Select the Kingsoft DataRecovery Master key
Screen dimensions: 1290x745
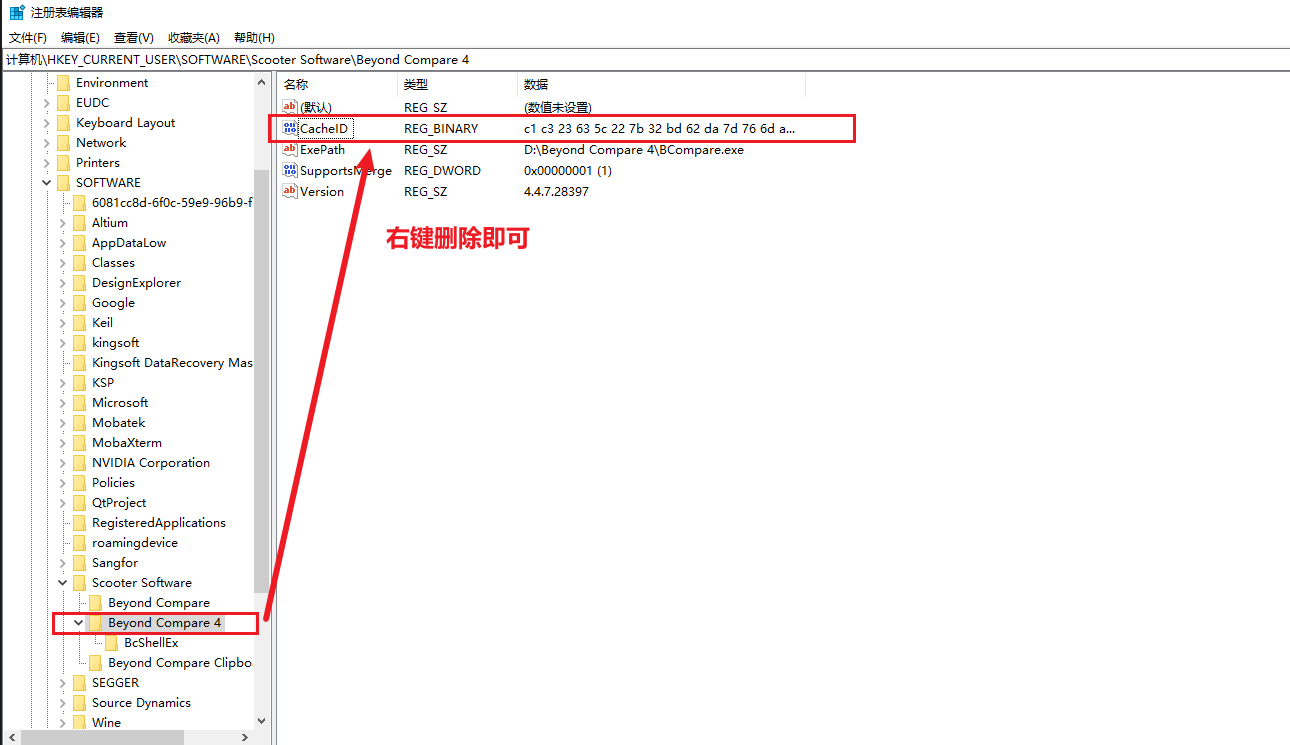click(x=172, y=363)
